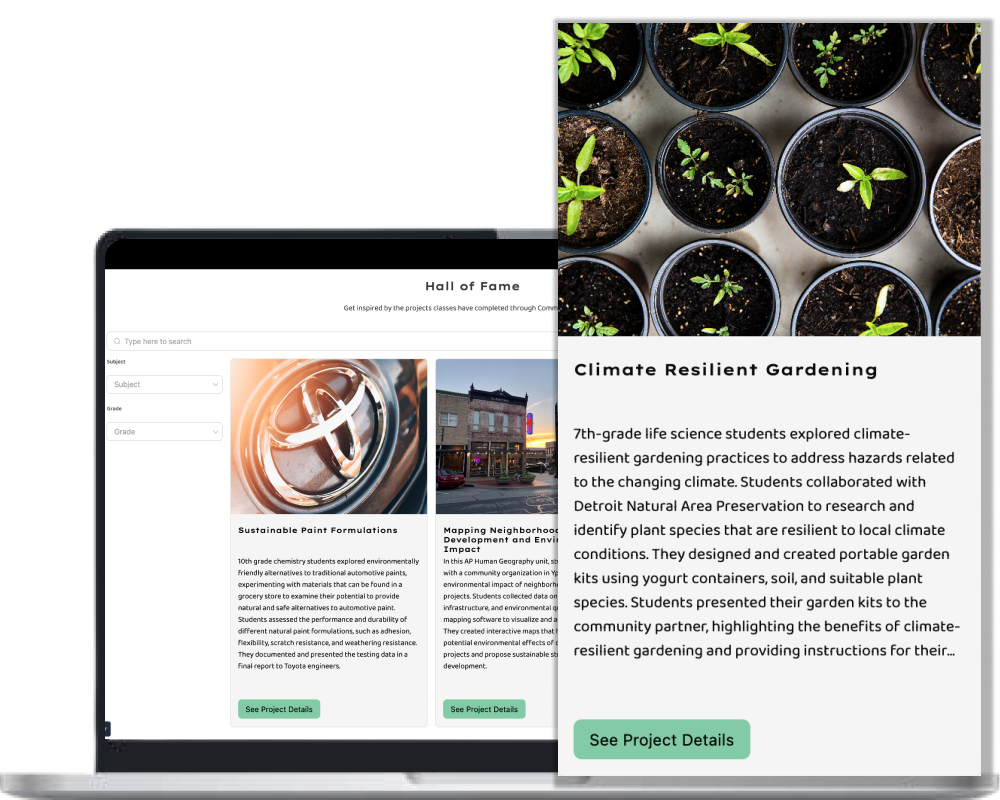See Project Details for Mapping Neighborhood project
The height and width of the screenshot is (800, 1000).
click(484, 709)
